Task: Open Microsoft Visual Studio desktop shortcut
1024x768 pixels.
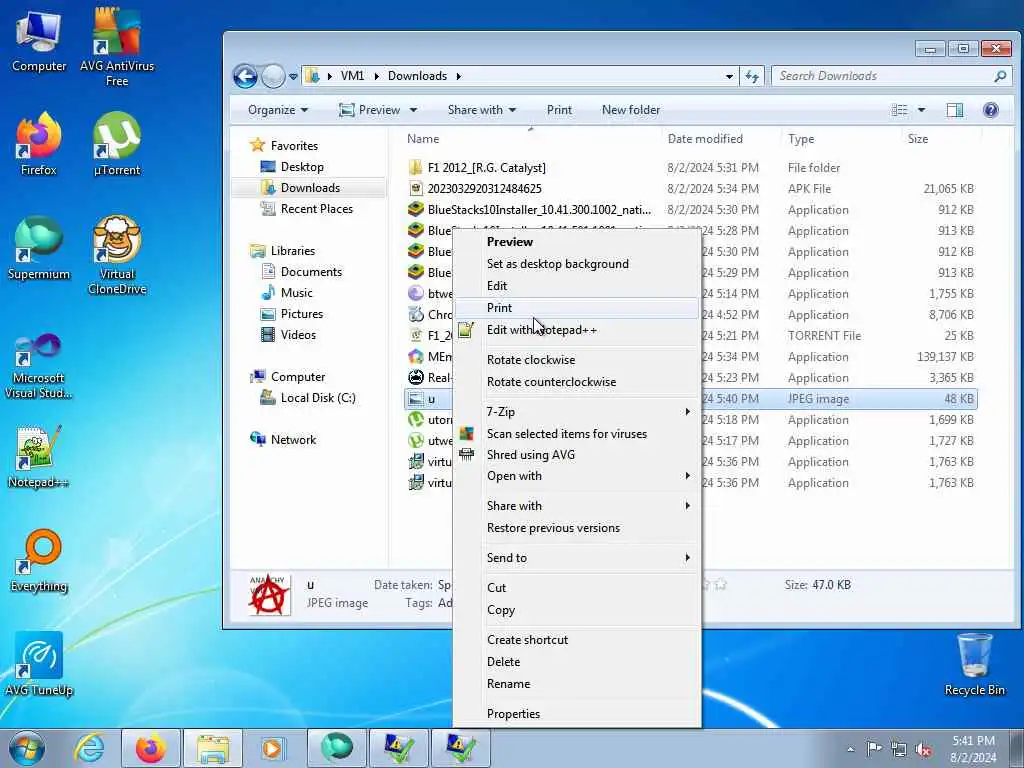Action: pos(39,366)
